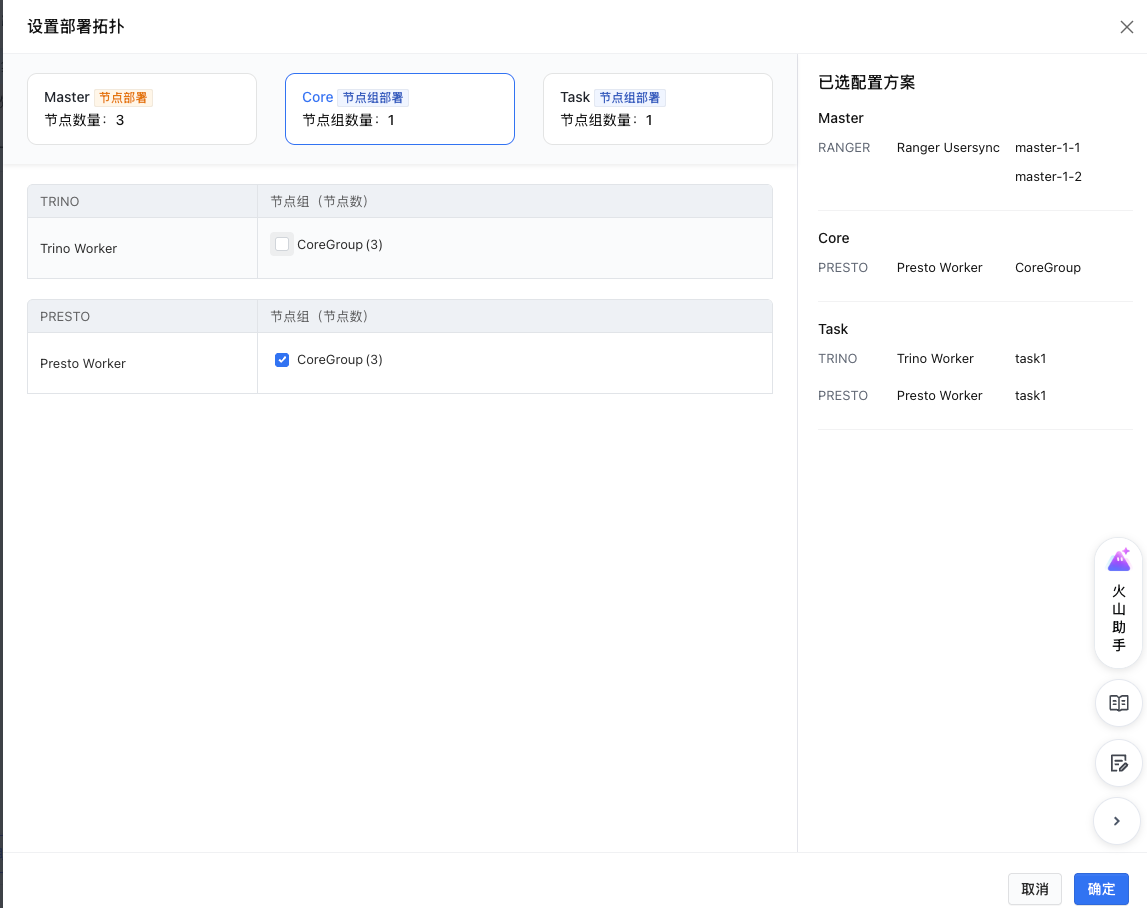Select the Presto Worker row label
Viewport: 1147px width, 908px height.
click(83, 364)
